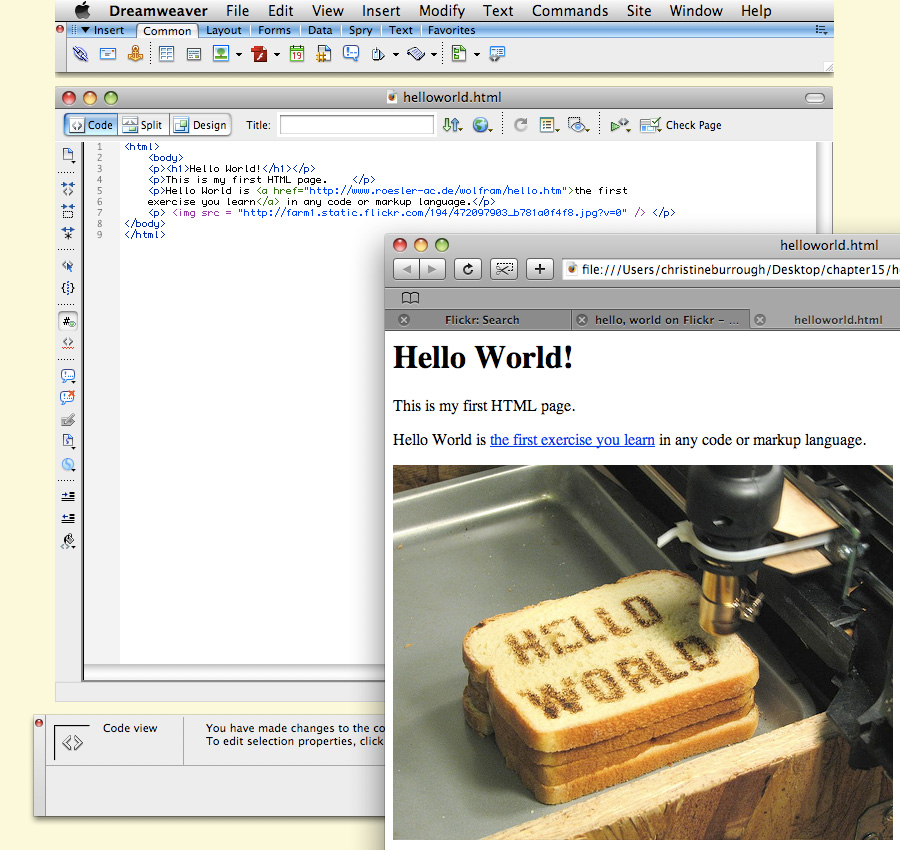Click the Apply Comment icon
The height and width of the screenshot is (850, 900).
click(x=68, y=376)
